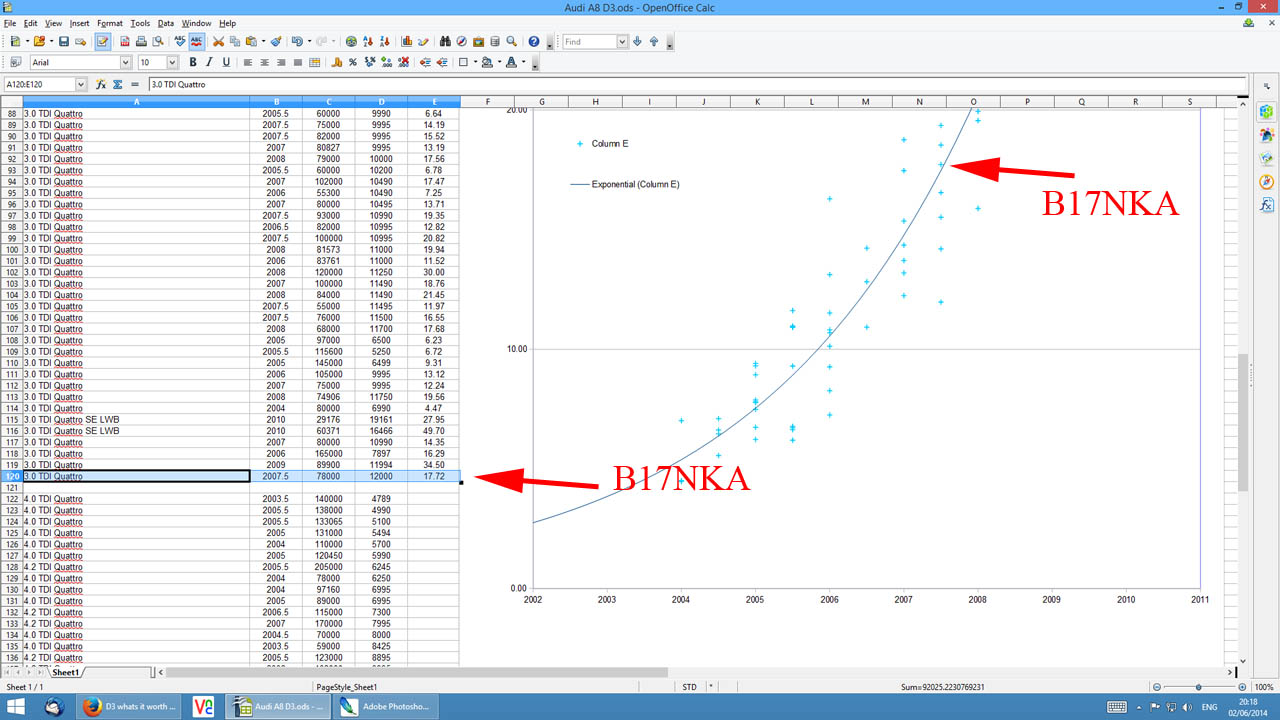The width and height of the screenshot is (1280, 720).
Task: Click the Hyperlink globe icon
Action: point(351,42)
